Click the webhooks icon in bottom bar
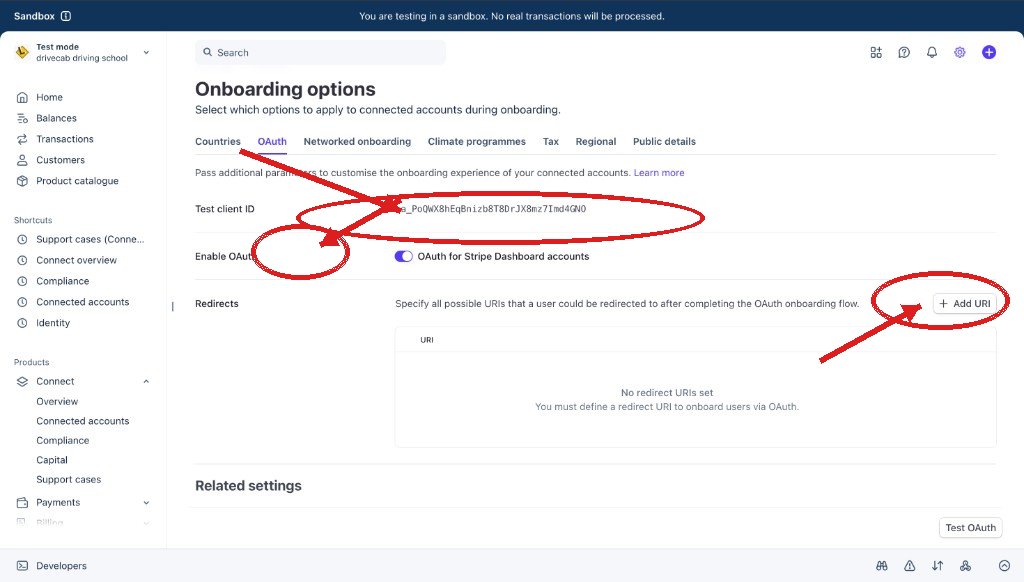1024x582 pixels. (x=965, y=566)
